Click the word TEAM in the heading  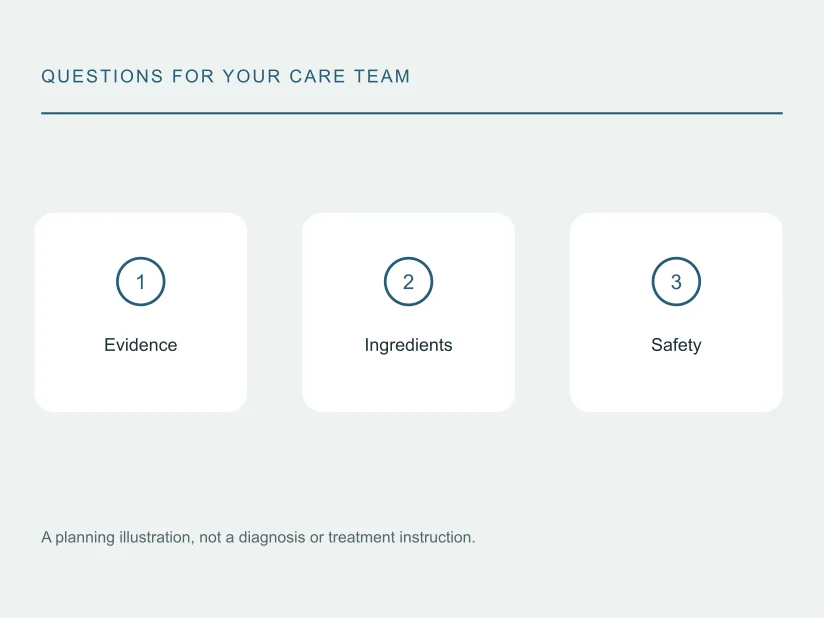pyautogui.click(x=382, y=76)
